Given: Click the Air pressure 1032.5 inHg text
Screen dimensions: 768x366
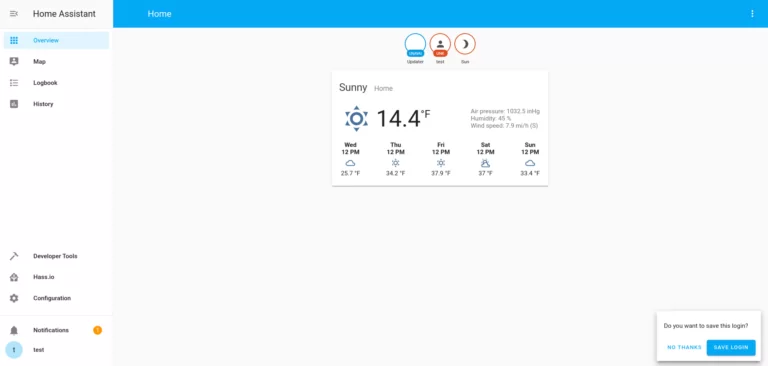Looking at the screenshot, I should [505, 111].
